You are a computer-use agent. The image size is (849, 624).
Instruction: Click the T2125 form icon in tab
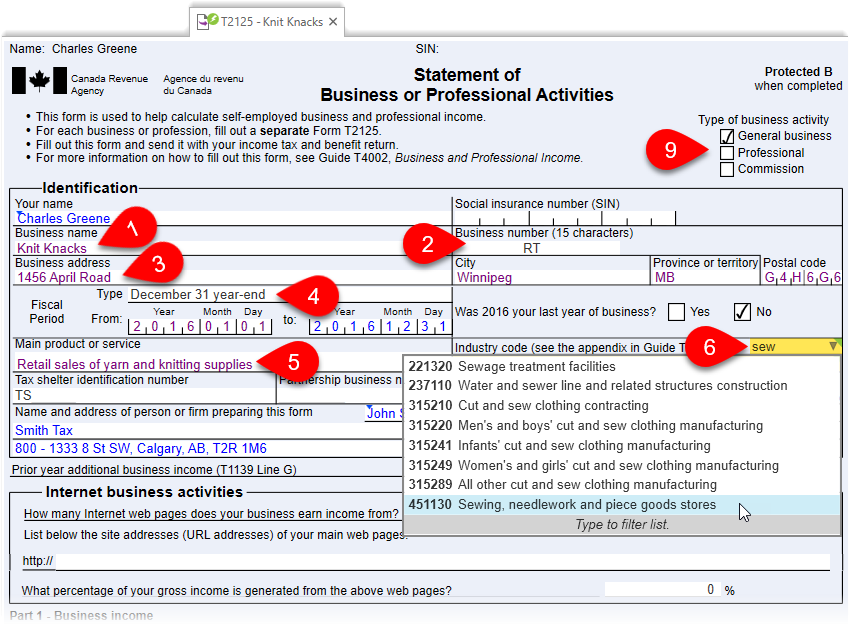[207, 22]
